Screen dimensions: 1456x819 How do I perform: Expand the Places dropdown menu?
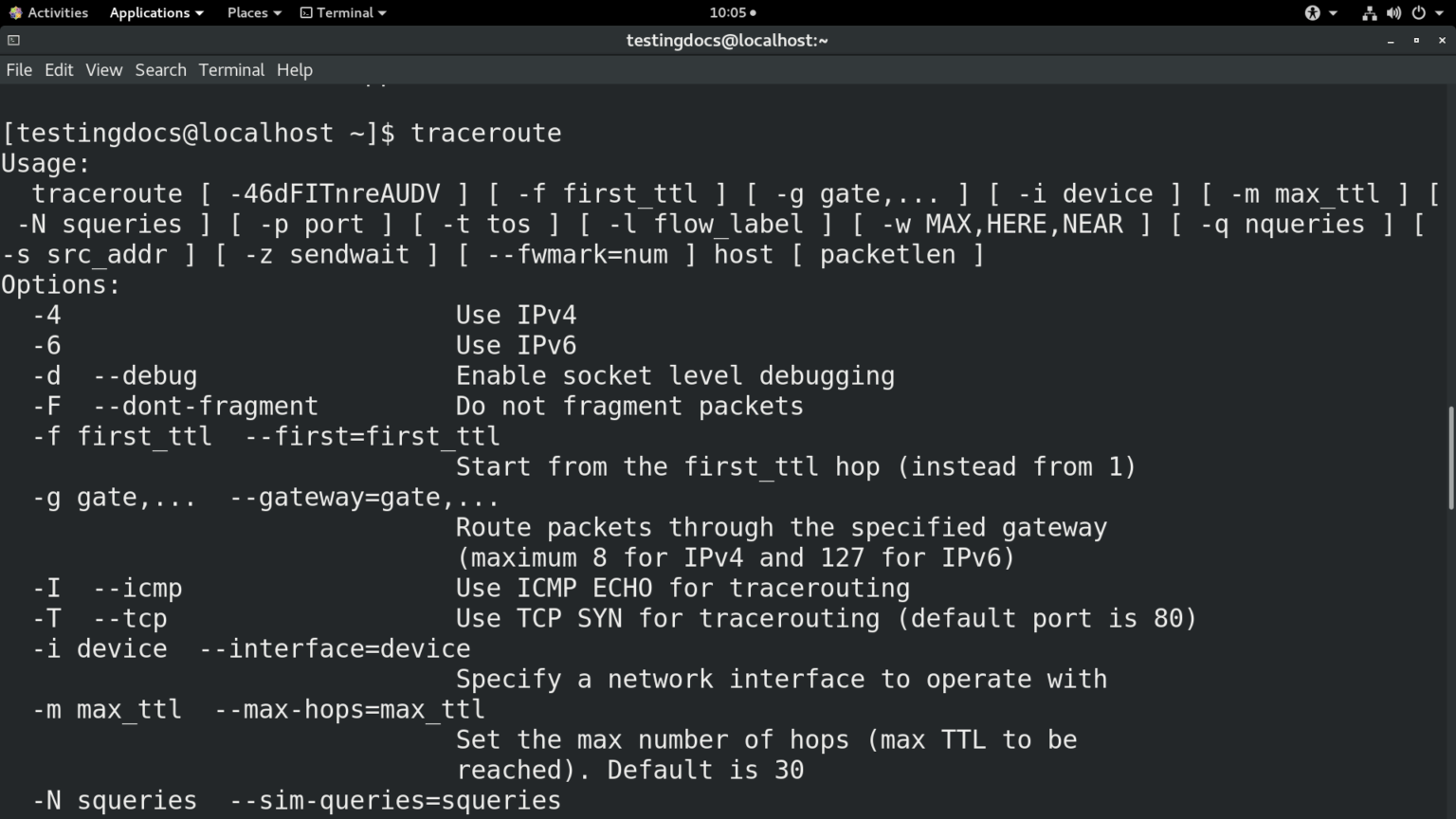[254, 12]
